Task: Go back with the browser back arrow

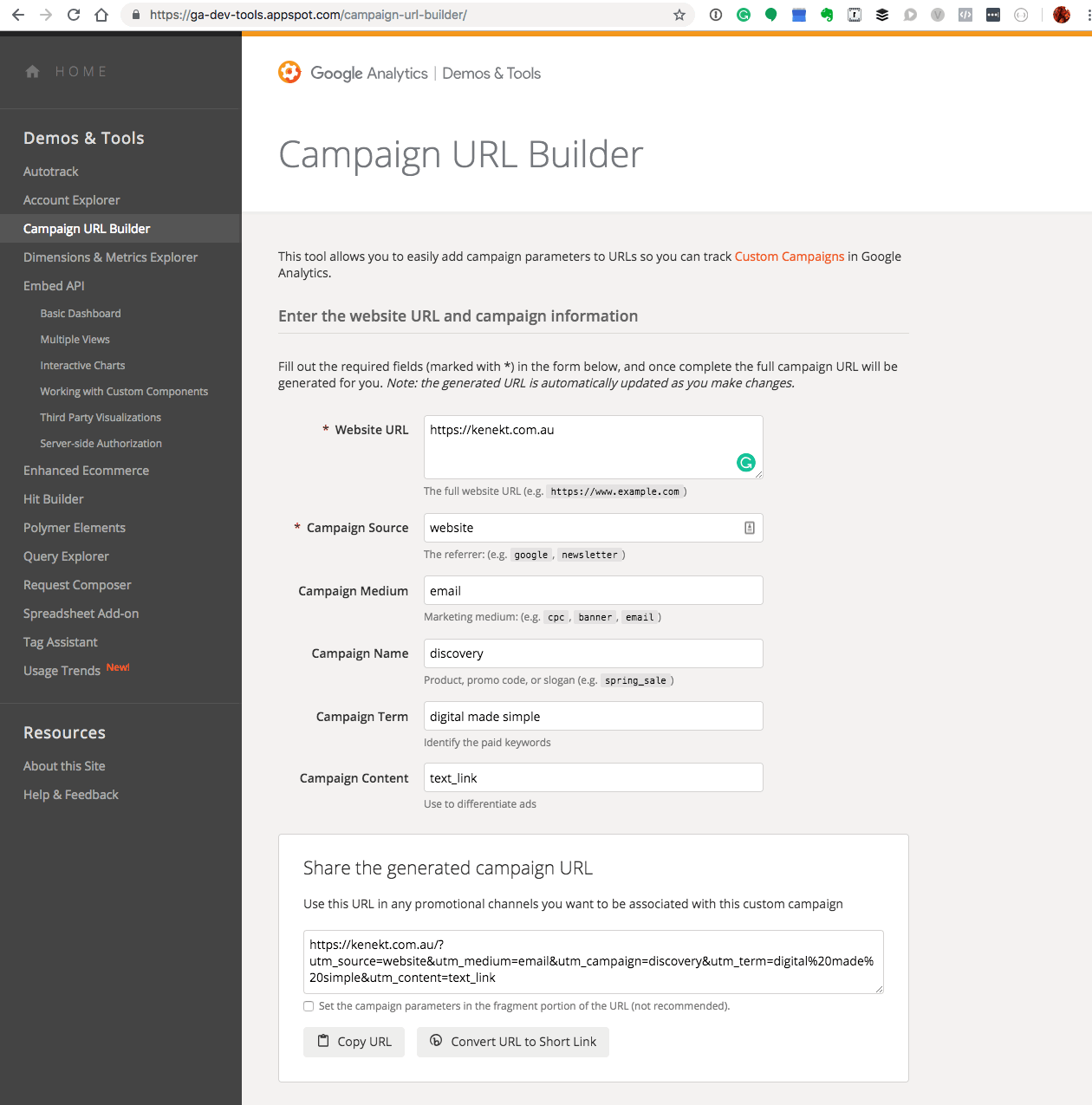Action: pyautogui.click(x=18, y=15)
